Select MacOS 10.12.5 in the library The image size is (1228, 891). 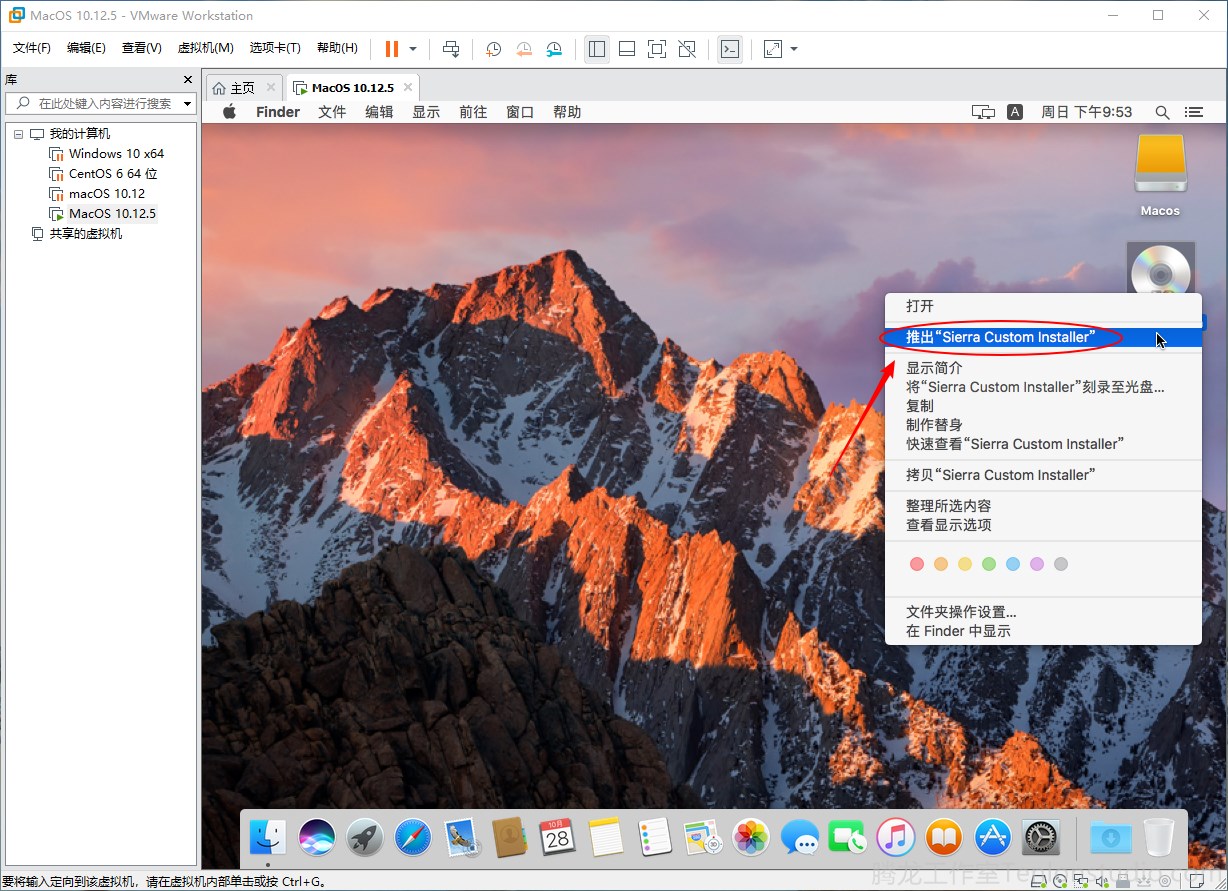pos(112,214)
